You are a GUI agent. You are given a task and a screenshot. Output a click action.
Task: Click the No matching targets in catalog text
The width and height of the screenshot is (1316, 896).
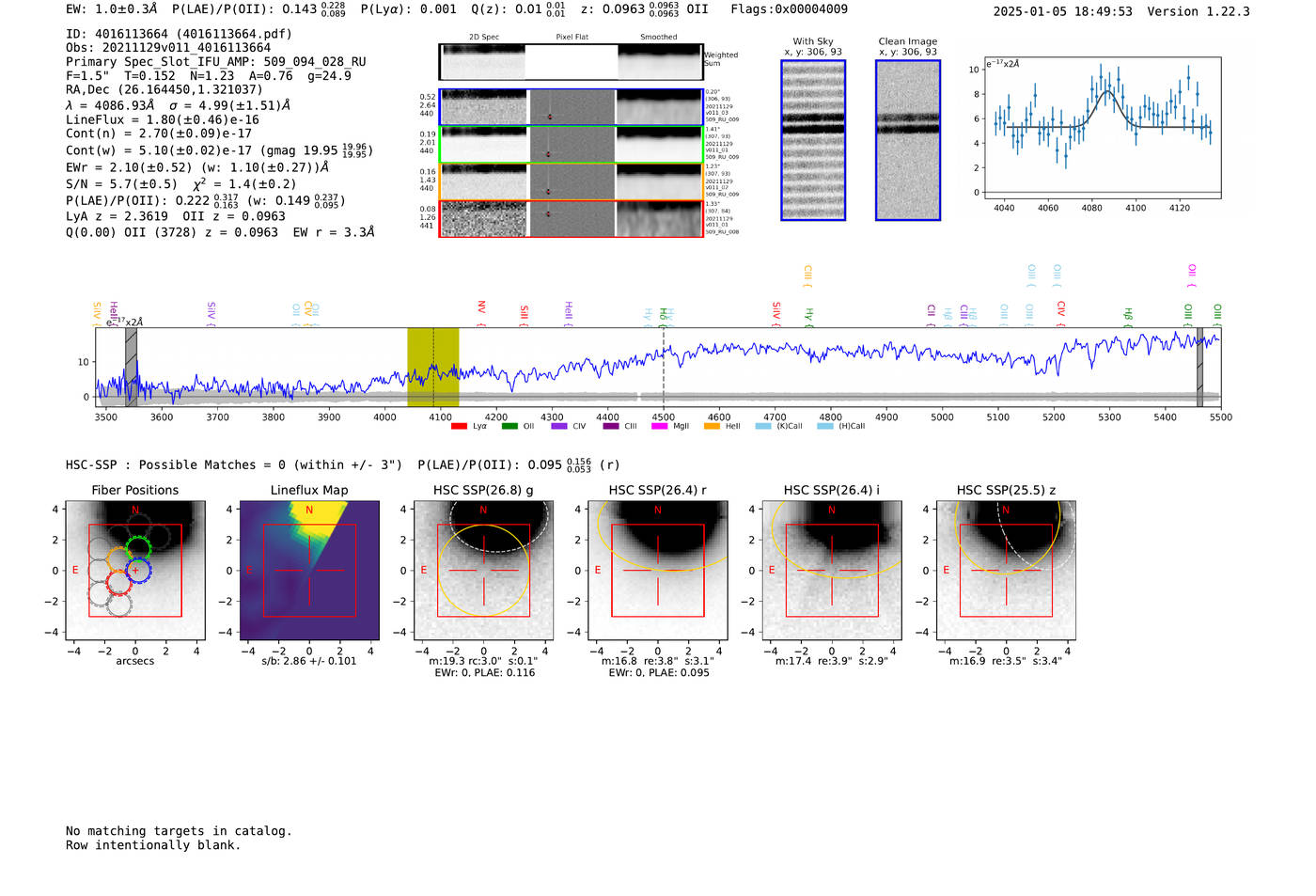[179, 831]
